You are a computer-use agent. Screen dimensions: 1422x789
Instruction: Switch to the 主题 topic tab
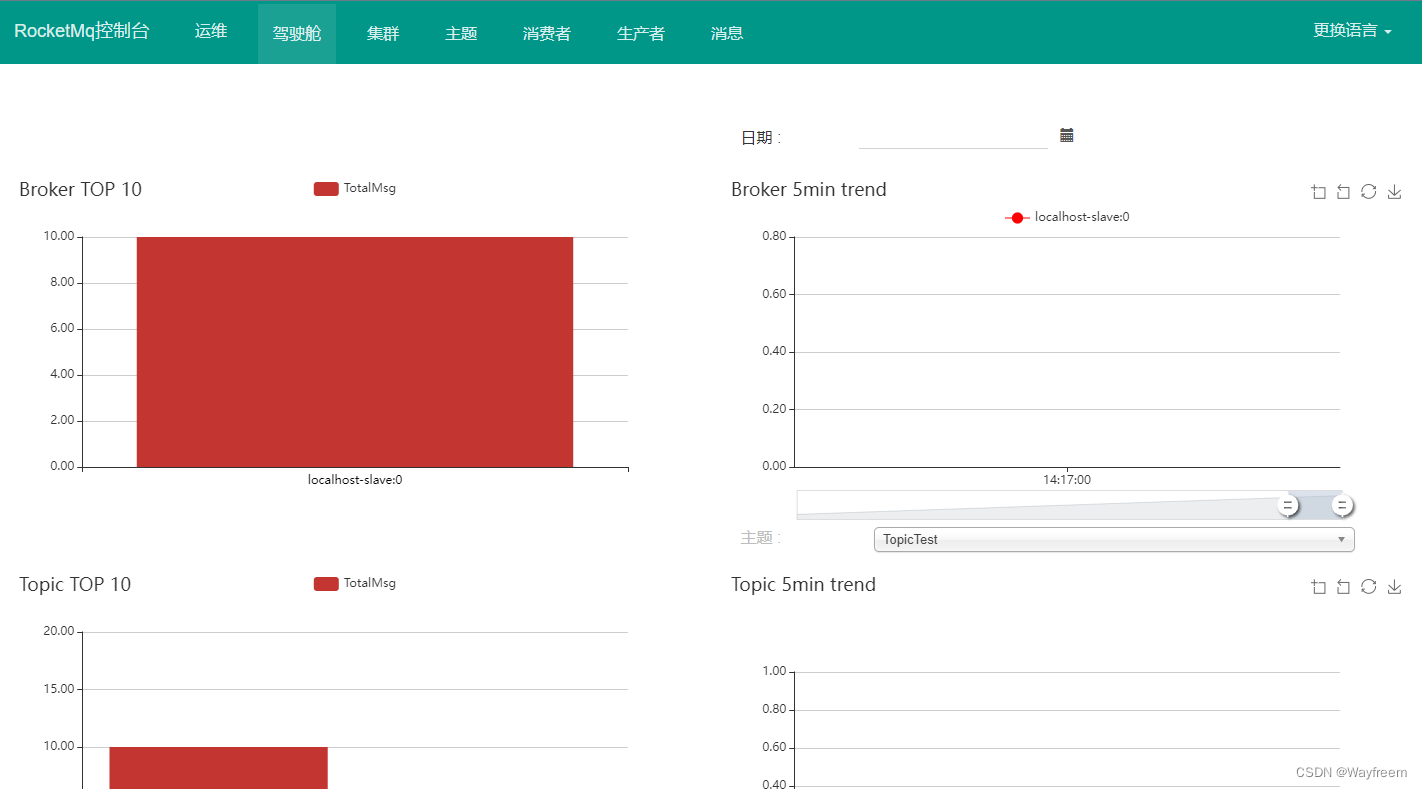461,33
